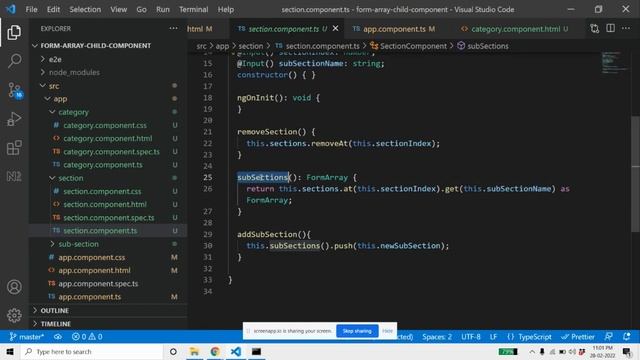Open the Search view in activity bar

coord(14,61)
